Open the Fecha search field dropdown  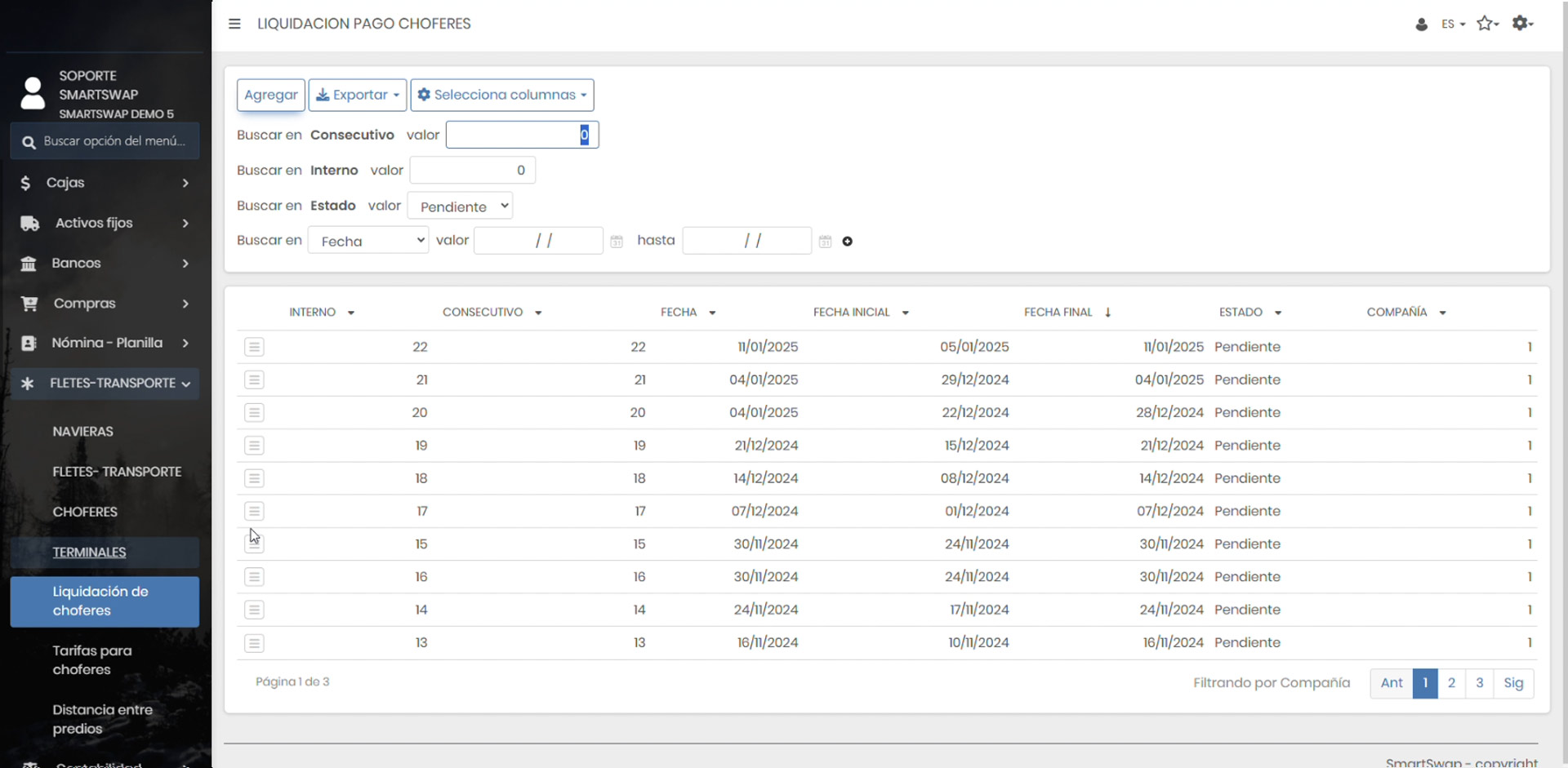[368, 241]
